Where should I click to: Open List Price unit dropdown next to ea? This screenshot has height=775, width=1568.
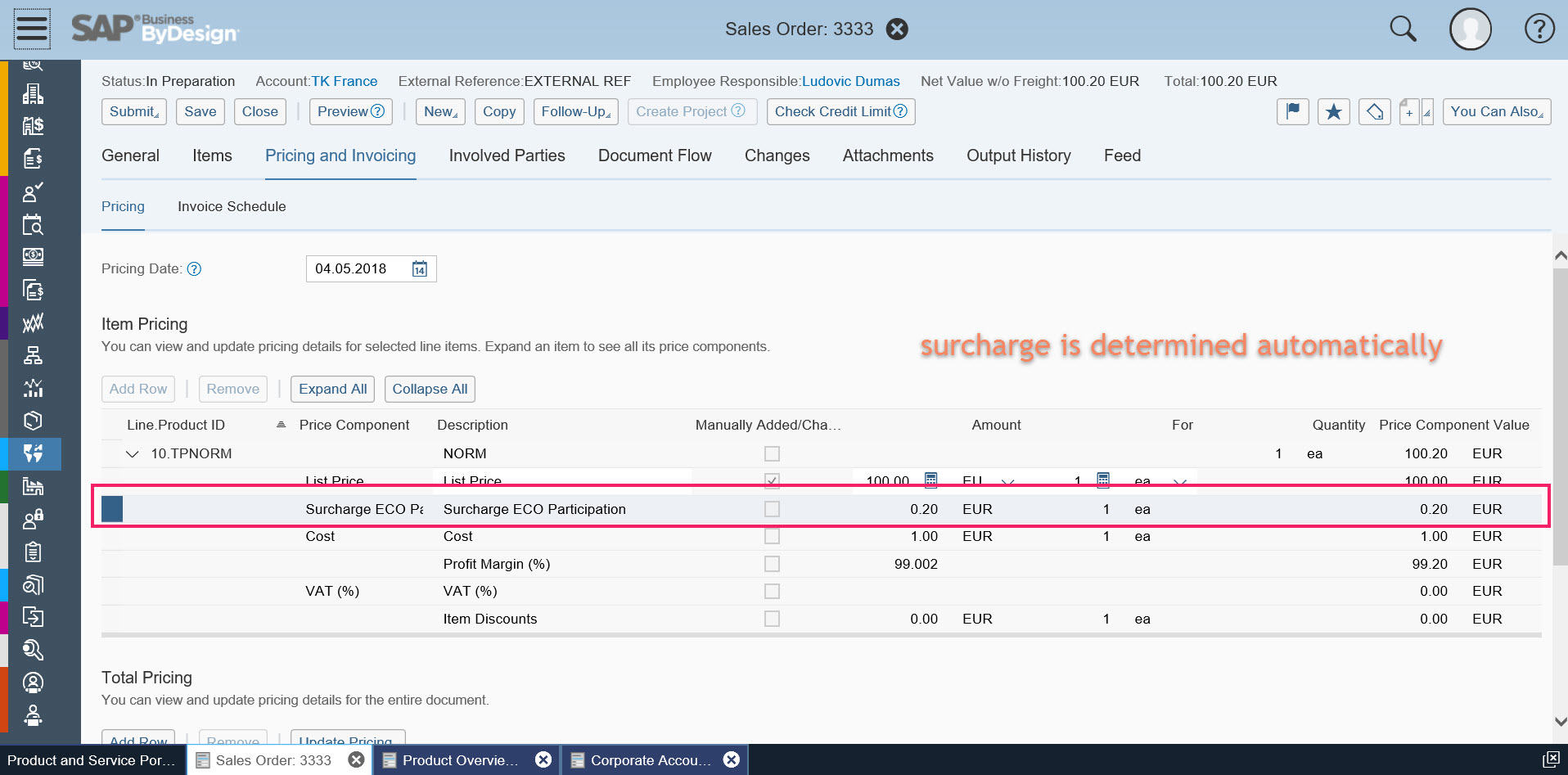point(1179,482)
